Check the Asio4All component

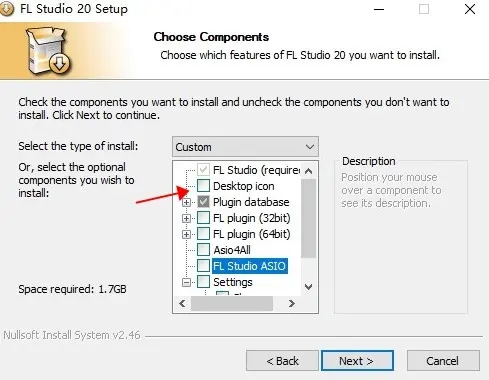tap(203, 250)
